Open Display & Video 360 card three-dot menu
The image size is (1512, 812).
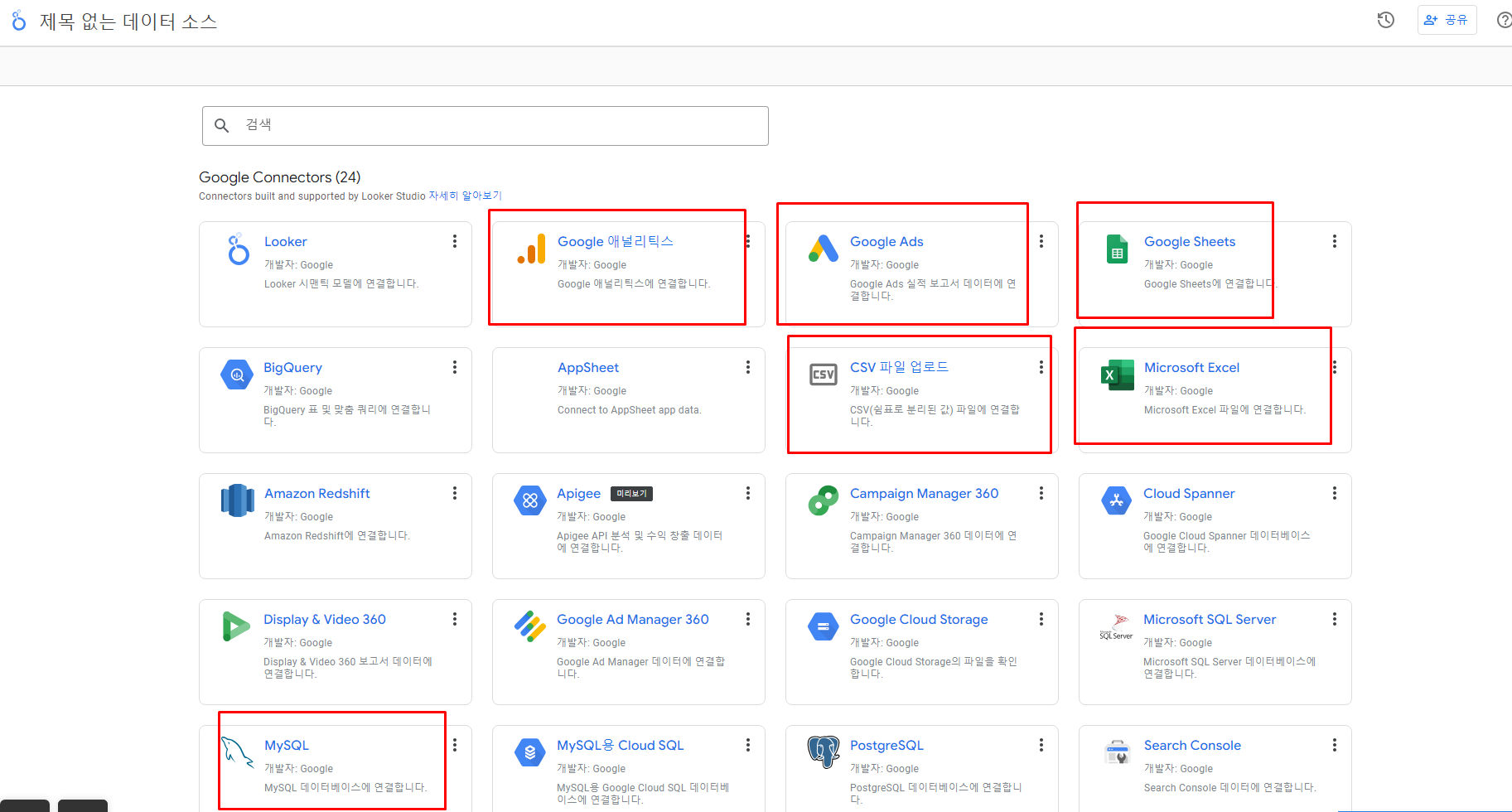[455, 619]
